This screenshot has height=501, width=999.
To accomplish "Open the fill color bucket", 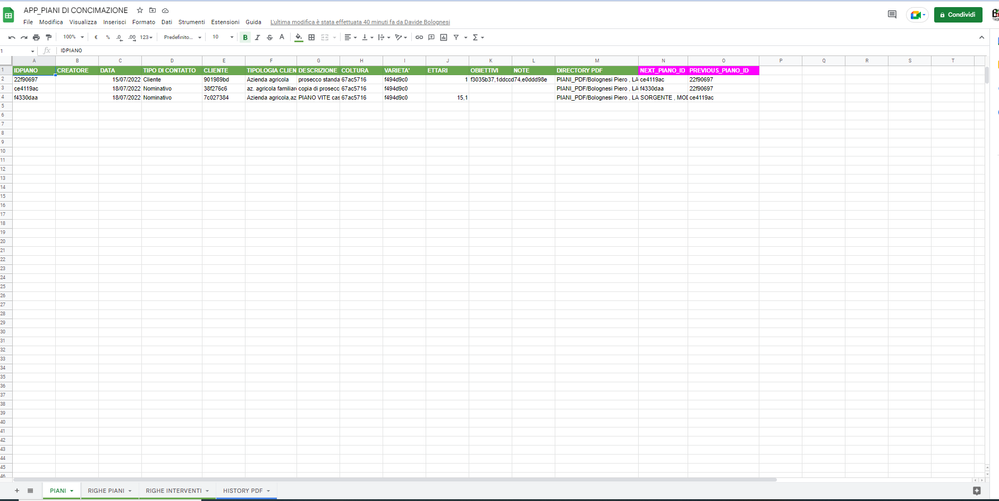I will (299, 38).
